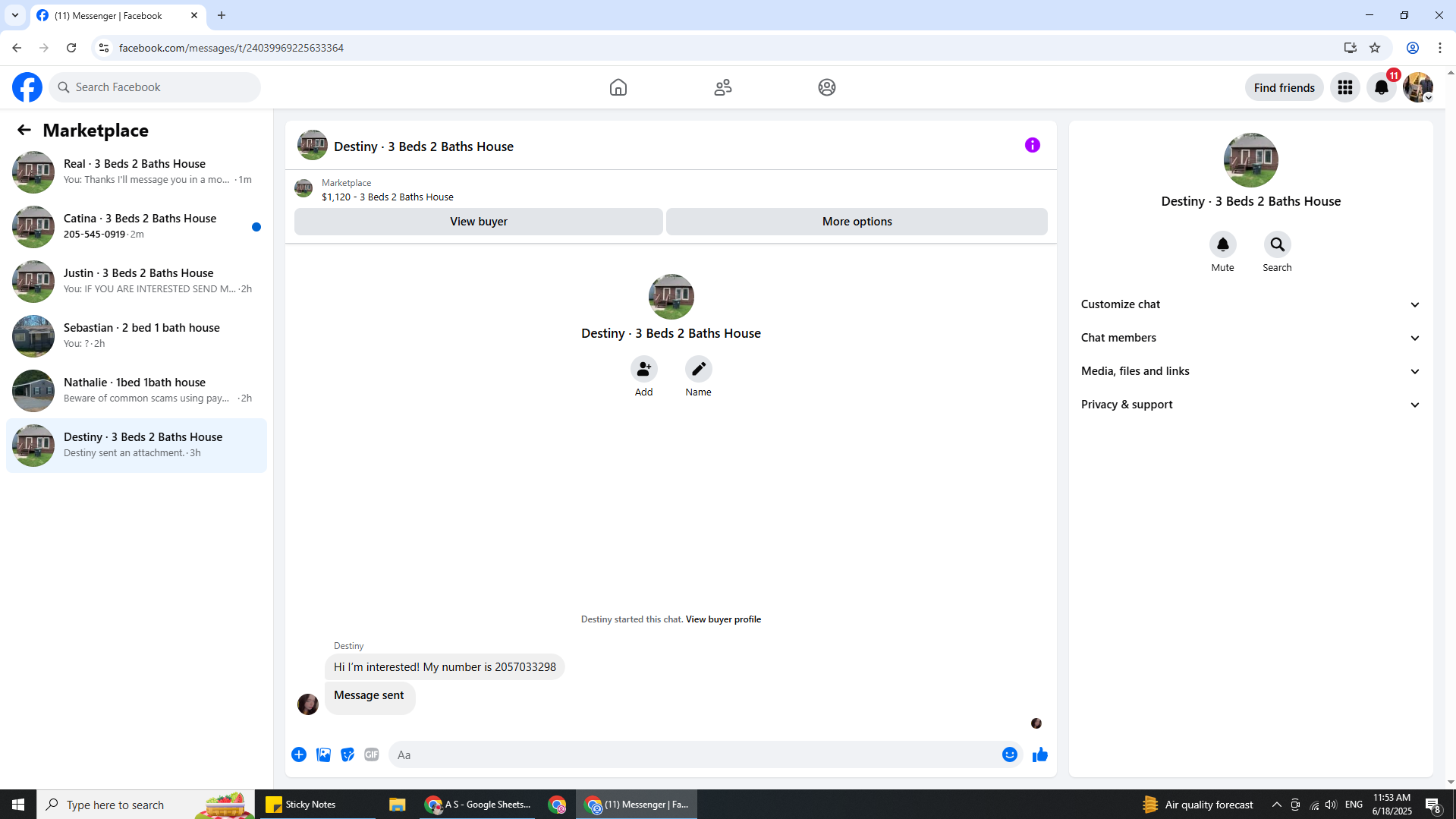Open the Justin 3 Beds 2 Baths conversation

[137, 282]
